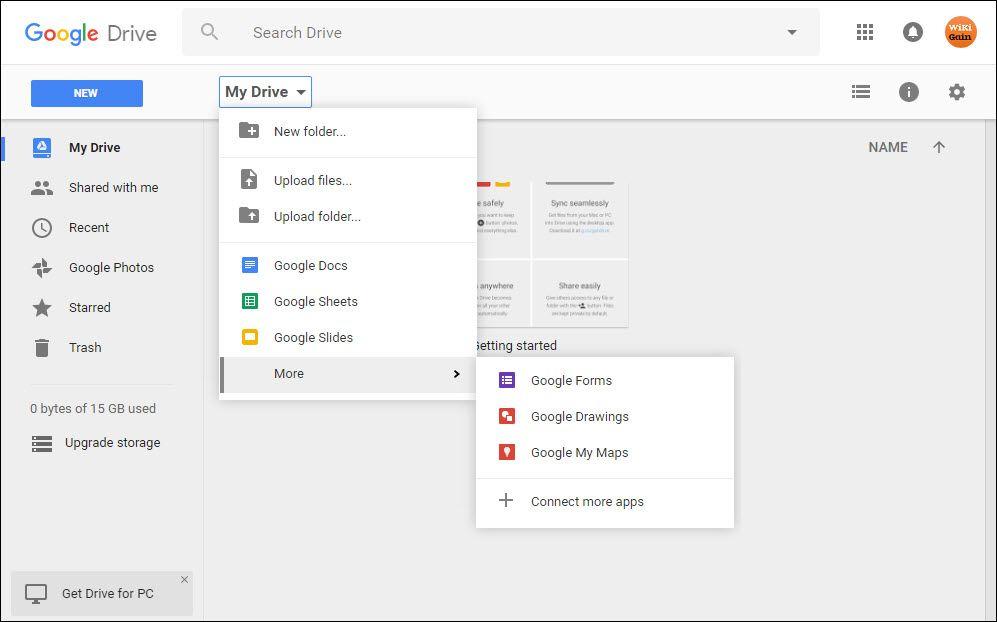Open Recent files section
The image size is (997, 622).
point(89,228)
